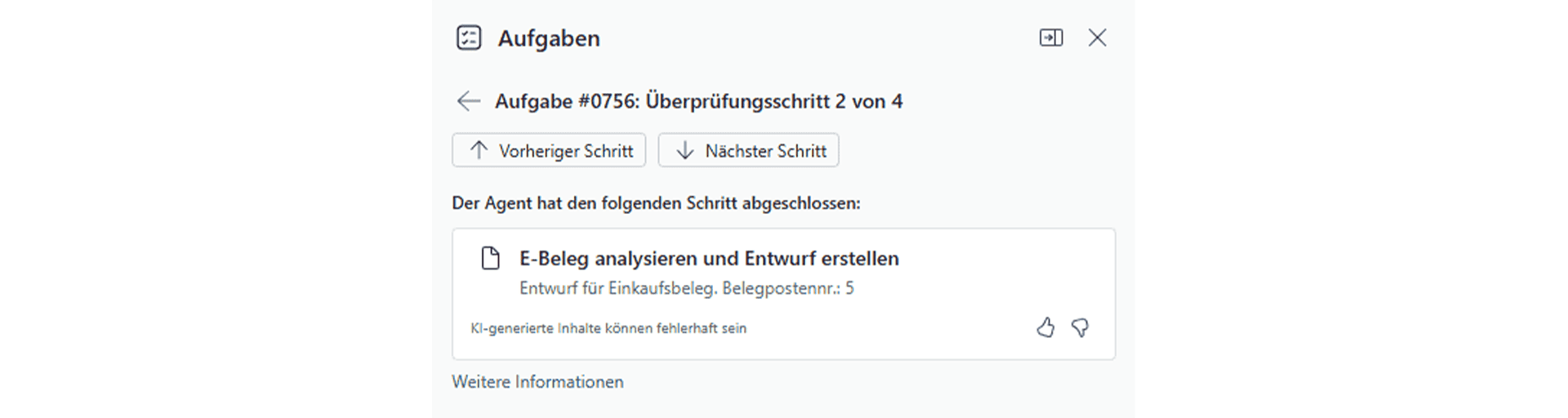Click the 'Der Agent hat den folgenden Schritt' text
1568x418 pixels.
656,203
